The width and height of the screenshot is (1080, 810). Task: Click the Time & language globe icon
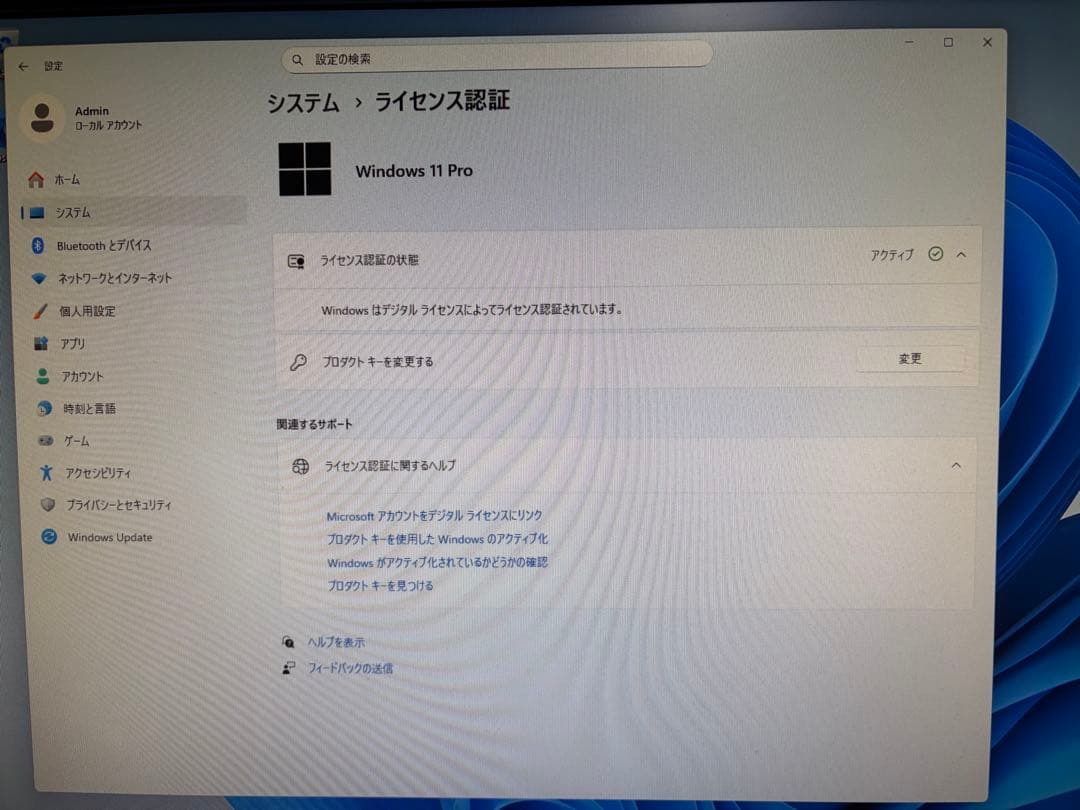click(x=44, y=408)
